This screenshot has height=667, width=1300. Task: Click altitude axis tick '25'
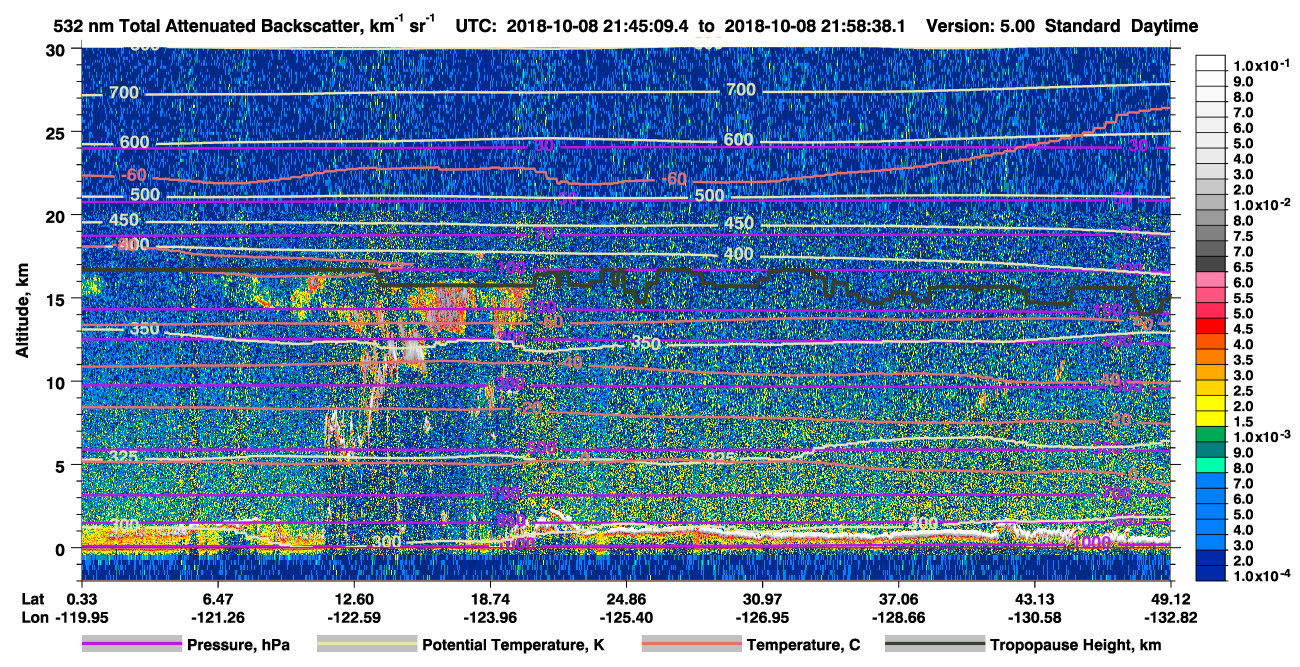coord(58,132)
